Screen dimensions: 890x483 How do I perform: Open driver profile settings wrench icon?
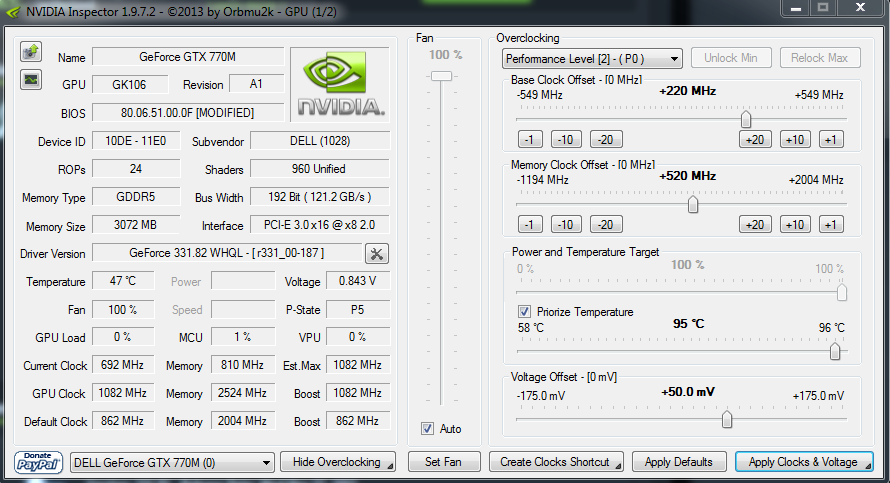376,253
